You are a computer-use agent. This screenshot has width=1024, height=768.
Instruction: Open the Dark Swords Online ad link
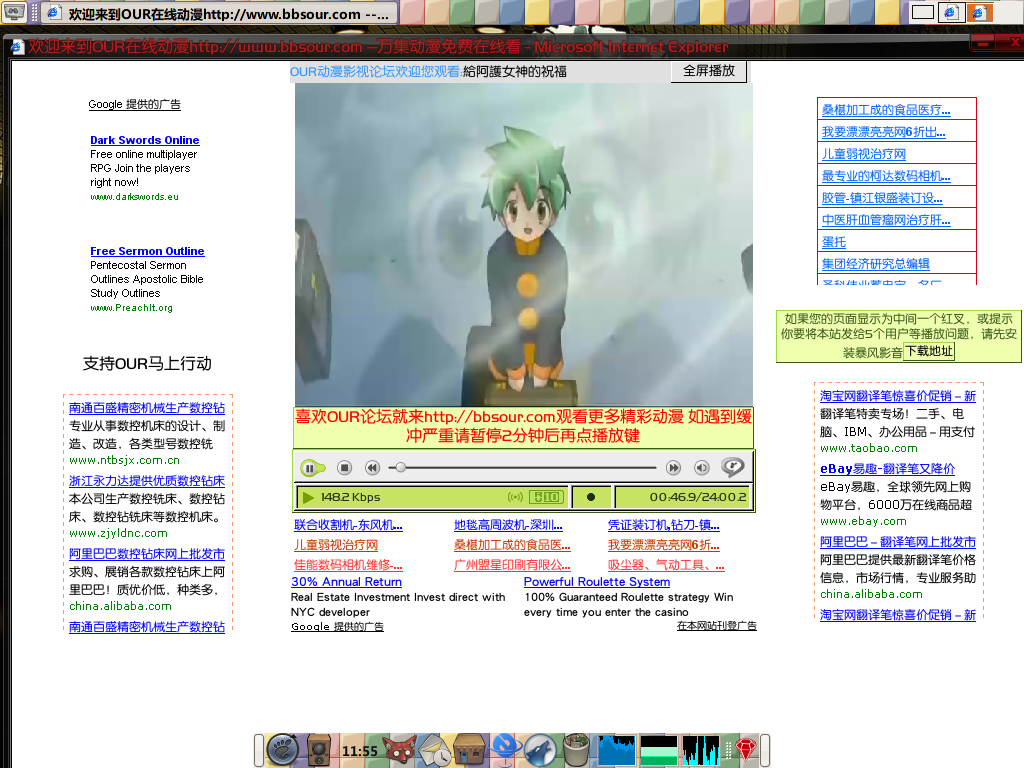(x=144, y=140)
